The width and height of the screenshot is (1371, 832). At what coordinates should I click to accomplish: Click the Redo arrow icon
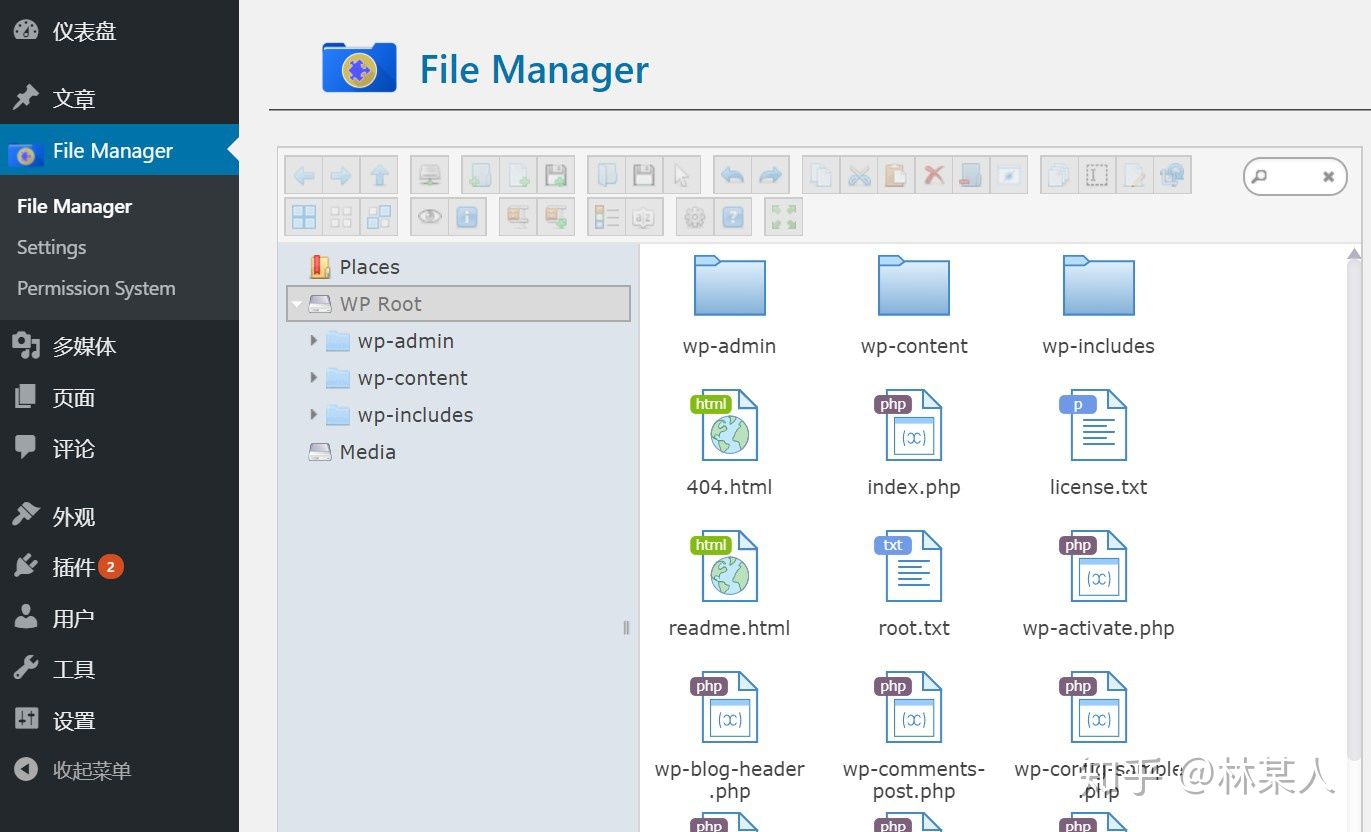pos(770,176)
